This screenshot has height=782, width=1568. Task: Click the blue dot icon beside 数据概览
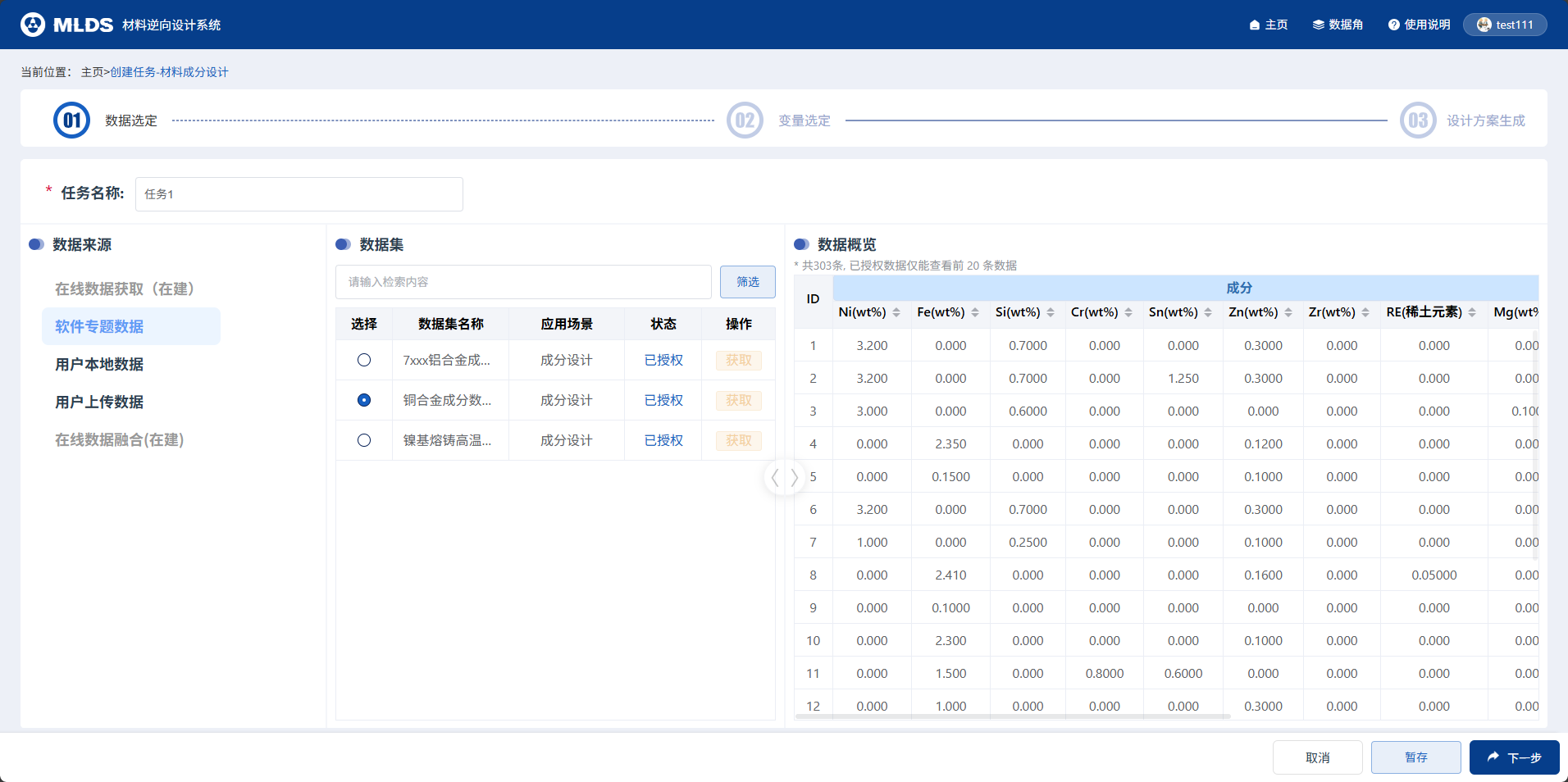click(801, 243)
